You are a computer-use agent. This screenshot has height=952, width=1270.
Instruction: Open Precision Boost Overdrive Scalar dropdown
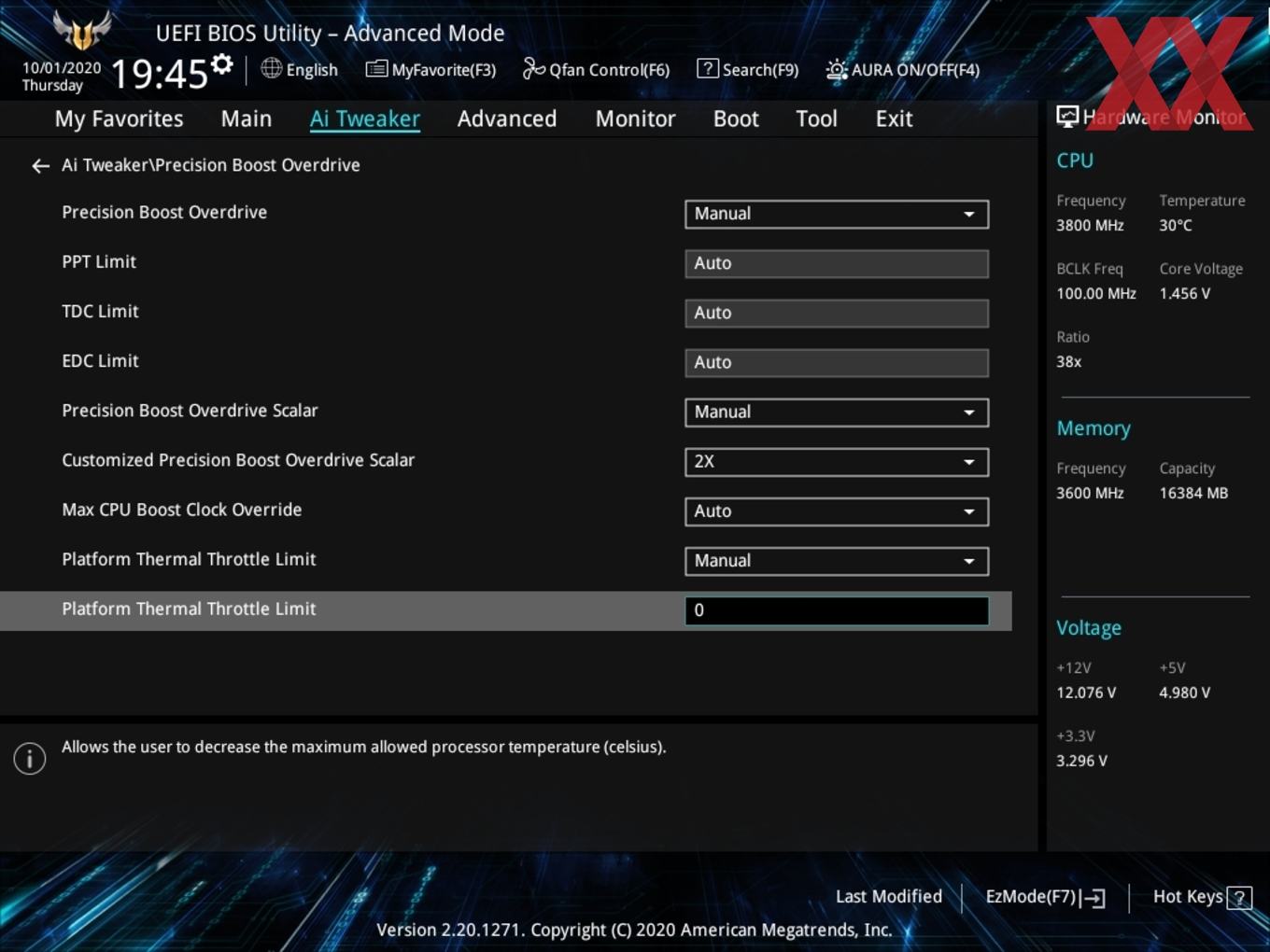click(837, 412)
